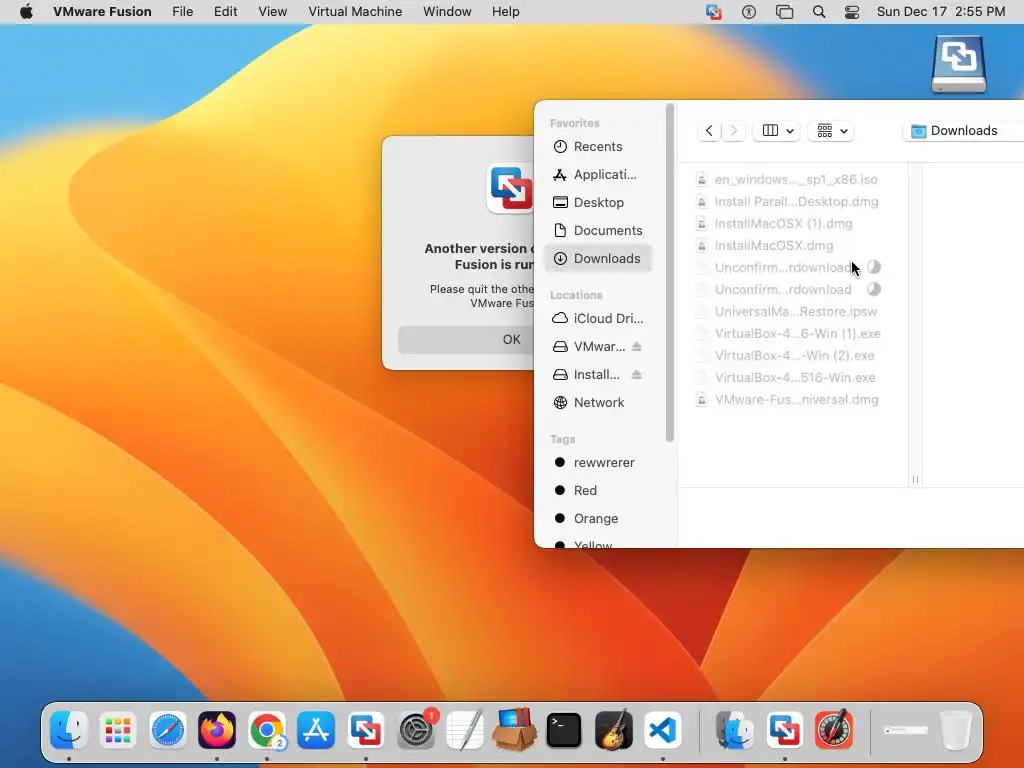Open the Edit menu

pos(225,12)
